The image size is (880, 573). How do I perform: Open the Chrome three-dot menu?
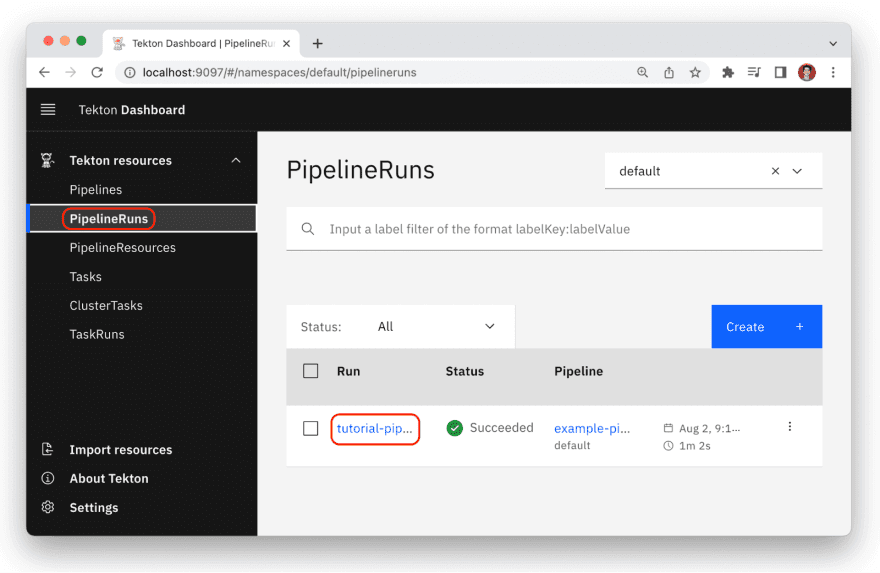click(x=833, y=72)
